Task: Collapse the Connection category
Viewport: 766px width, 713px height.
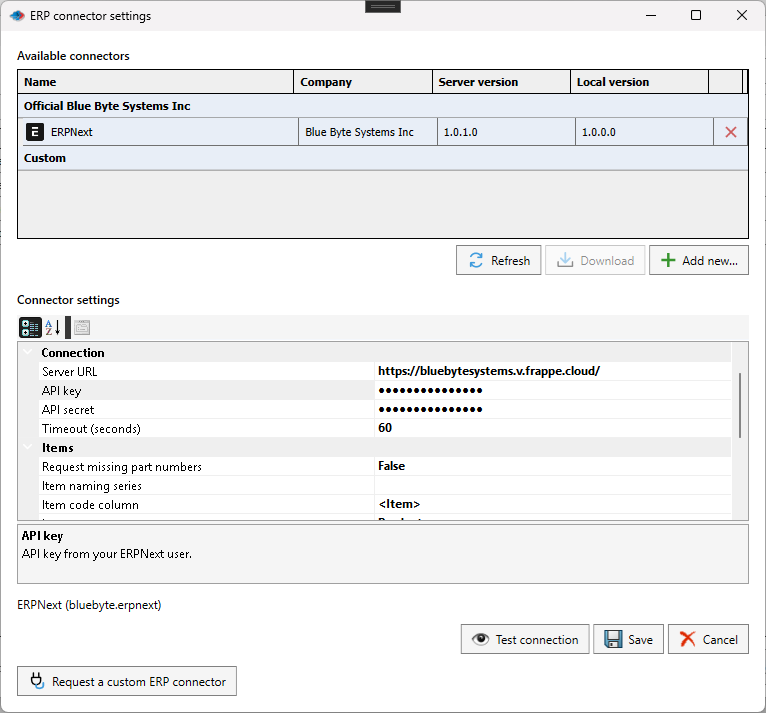Action: pos(28,353)
